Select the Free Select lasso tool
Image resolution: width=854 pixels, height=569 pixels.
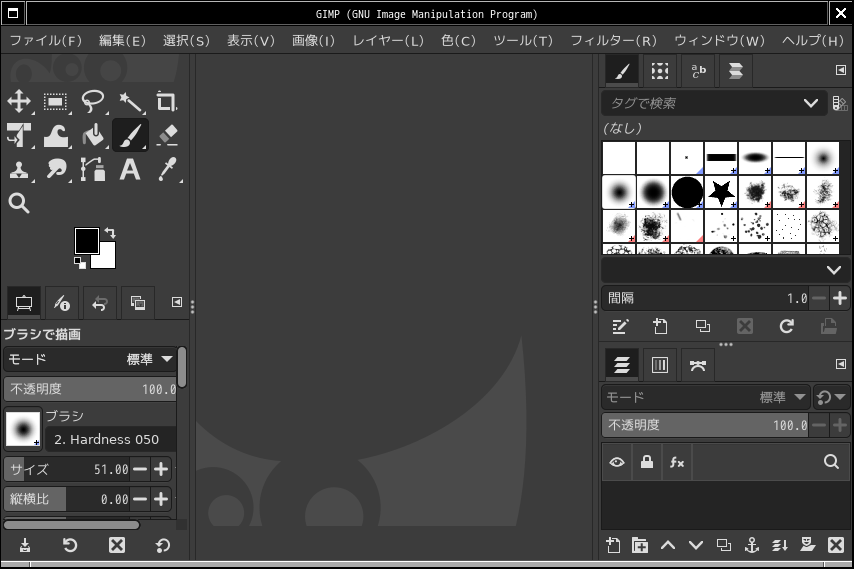(x=93, y=101)
